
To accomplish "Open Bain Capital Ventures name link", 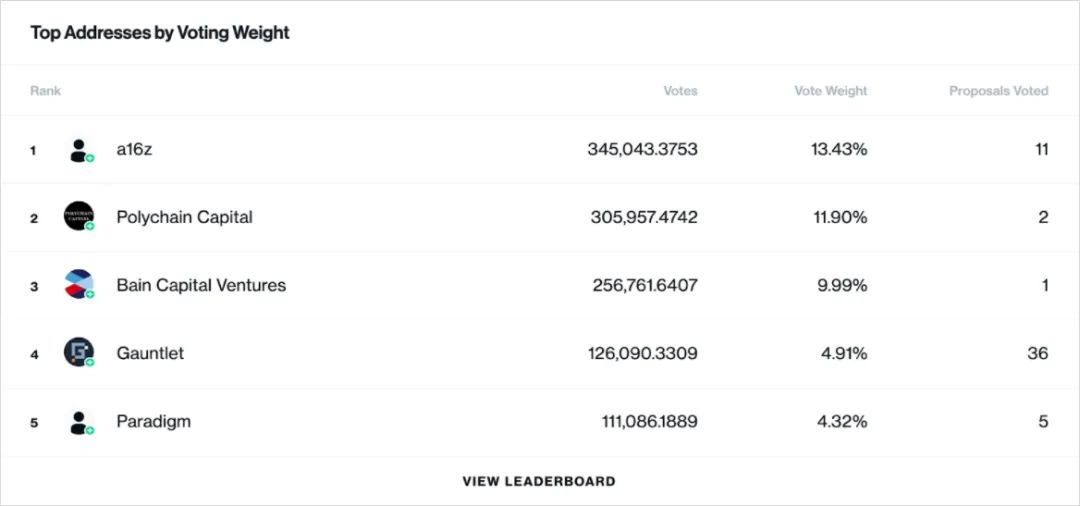I will click(x=201, y=285).
